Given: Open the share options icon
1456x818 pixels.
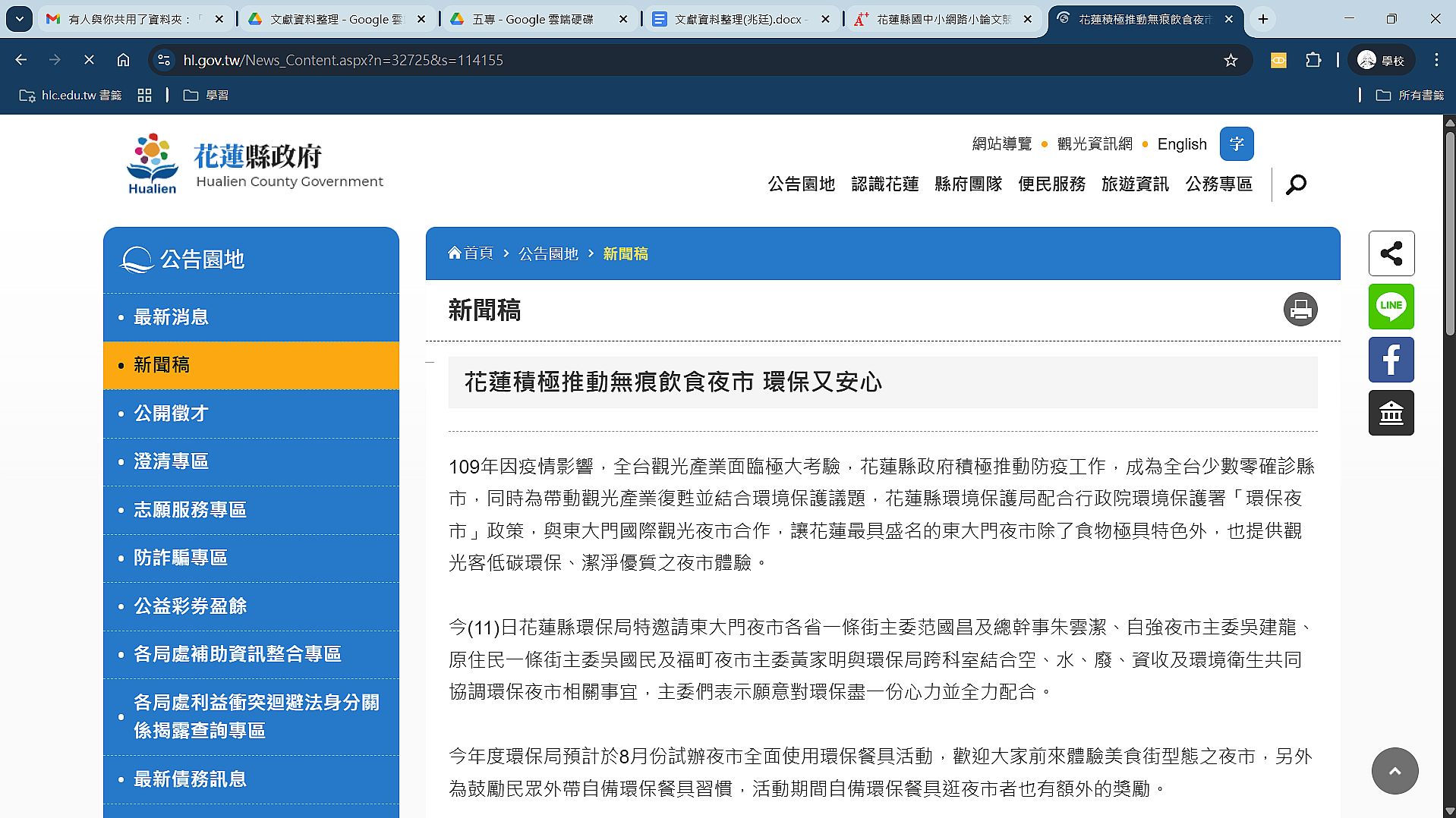Looking at the screenshot, I should (1391, 253).
